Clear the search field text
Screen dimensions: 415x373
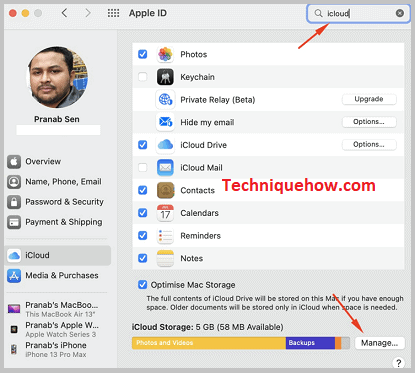point(400,13)
